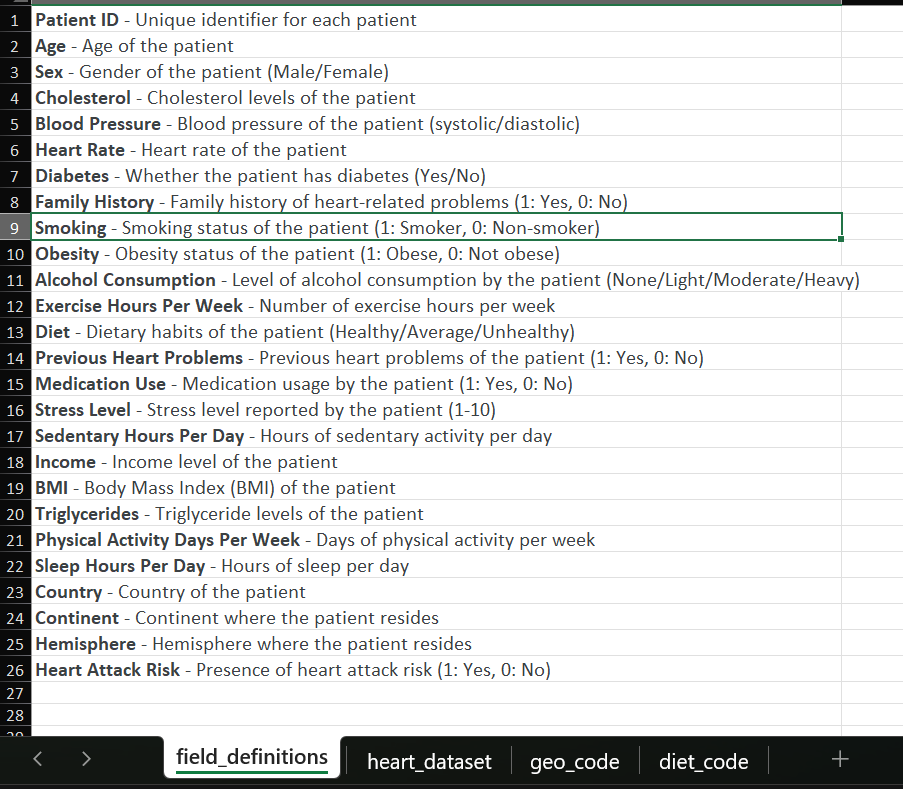Screen dimensions: 903x789
Task: Select row header 1
Action: pos(14,19)
